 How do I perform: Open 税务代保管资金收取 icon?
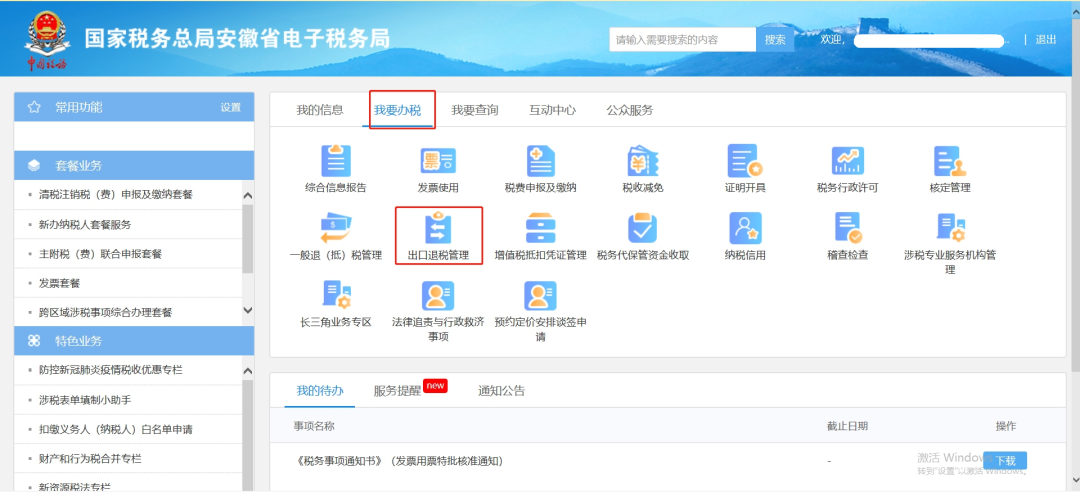coord(643,229)
